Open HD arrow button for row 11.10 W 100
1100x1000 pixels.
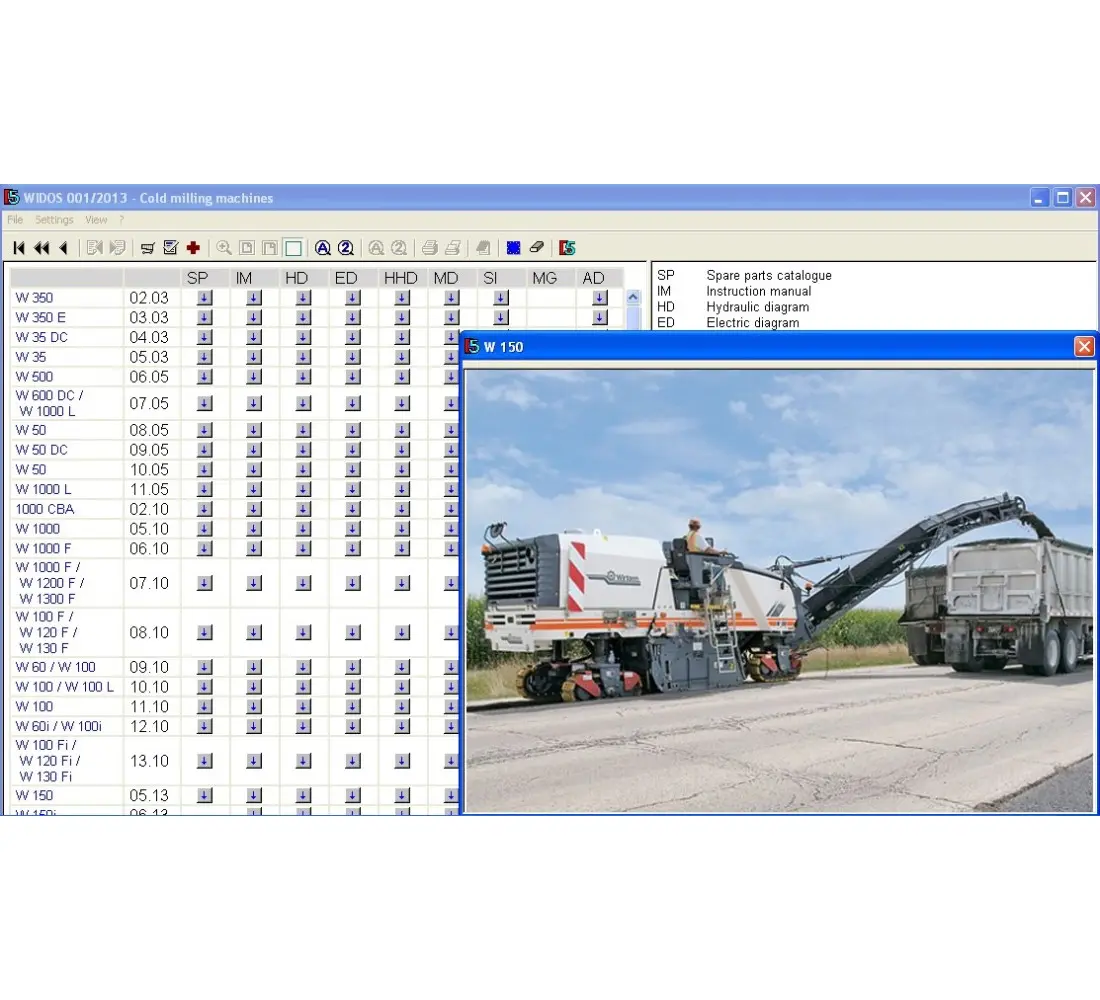click(303, 707)
